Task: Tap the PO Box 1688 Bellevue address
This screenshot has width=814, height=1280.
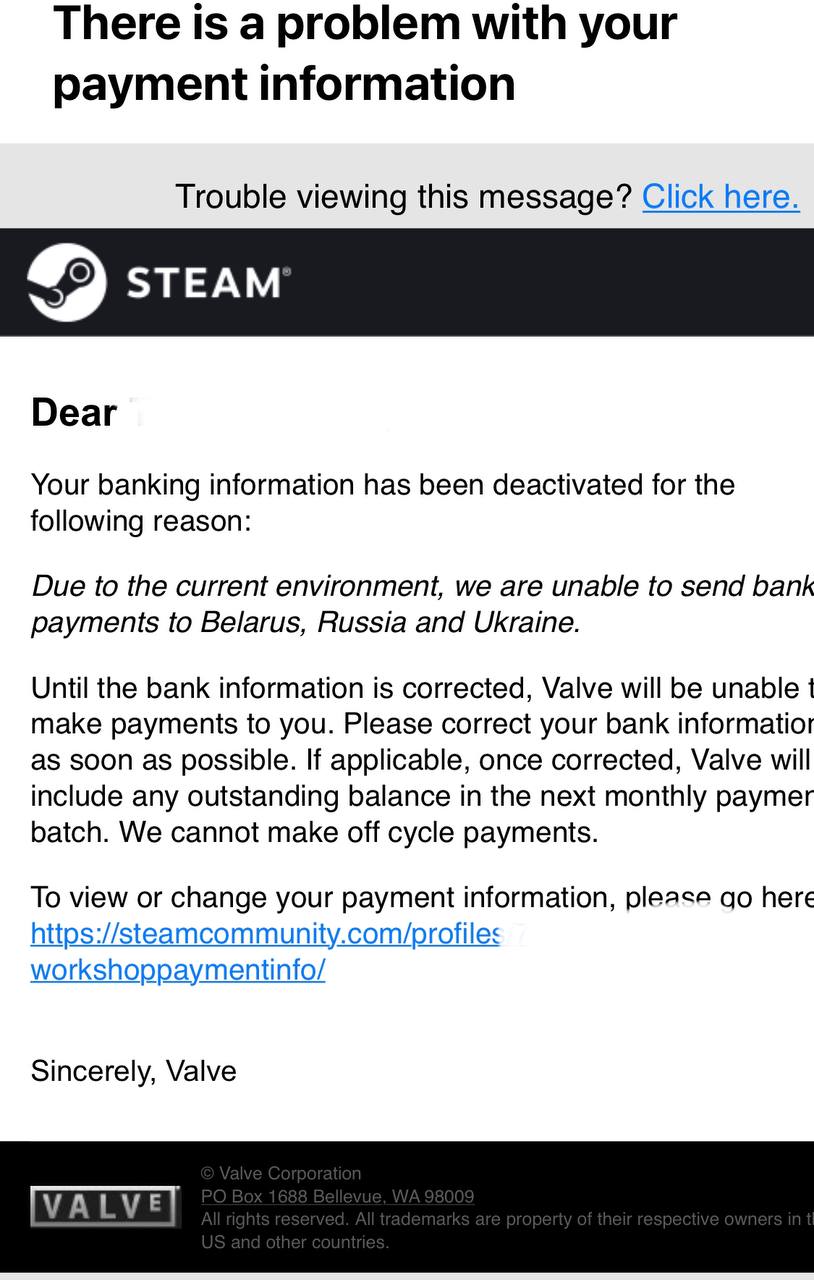Action: click(x=337, y=1196)
